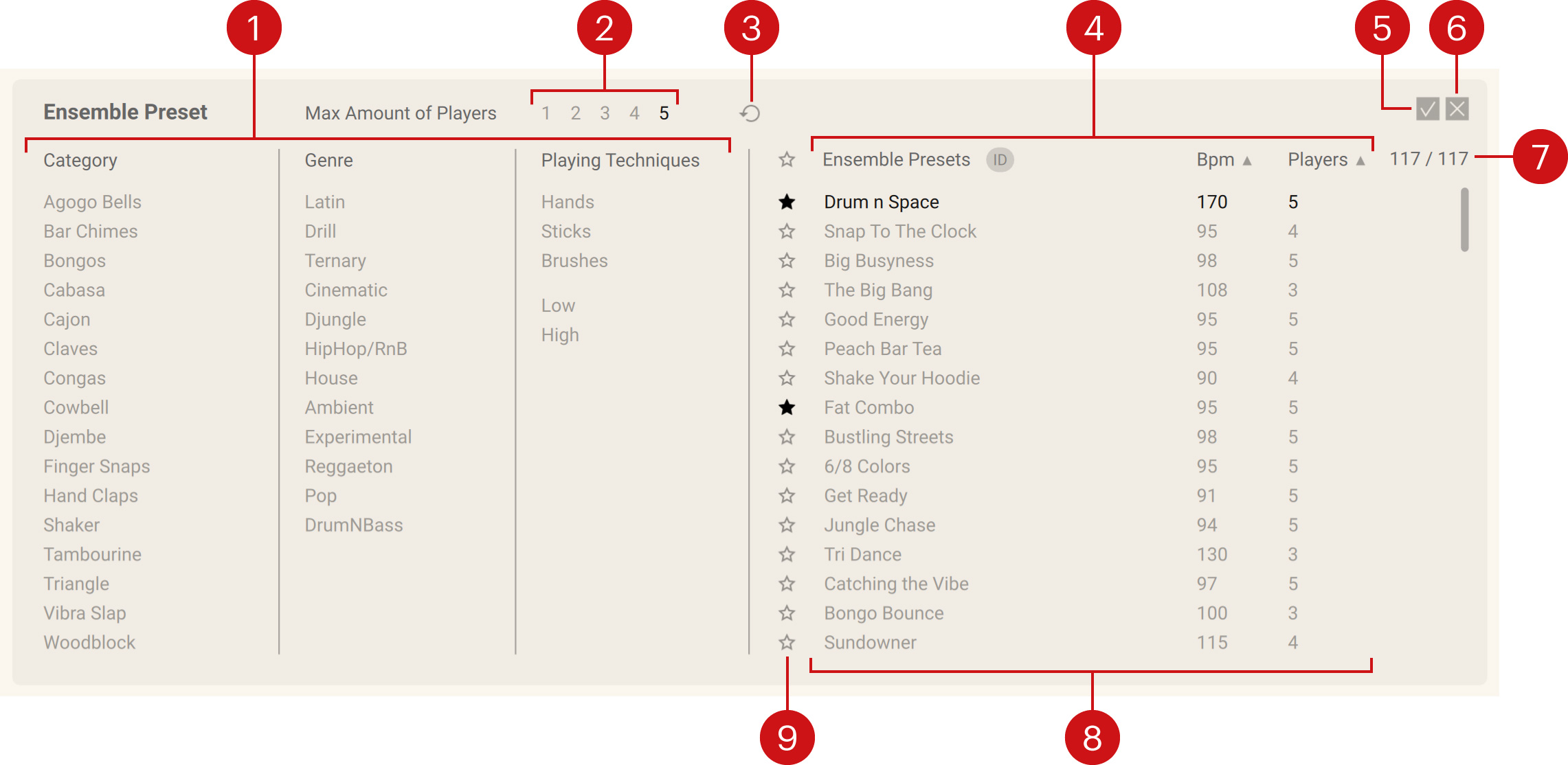
Task: Load the Jungle Chase ensemble preset
Action: tap(880, 525)
